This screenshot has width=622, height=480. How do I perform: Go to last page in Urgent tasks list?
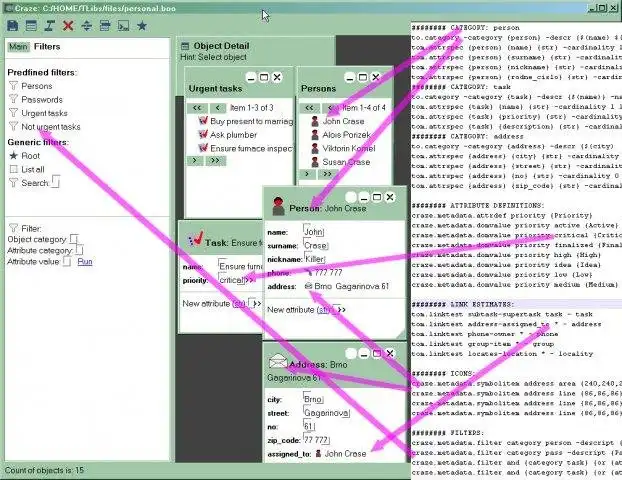(215, 161)
